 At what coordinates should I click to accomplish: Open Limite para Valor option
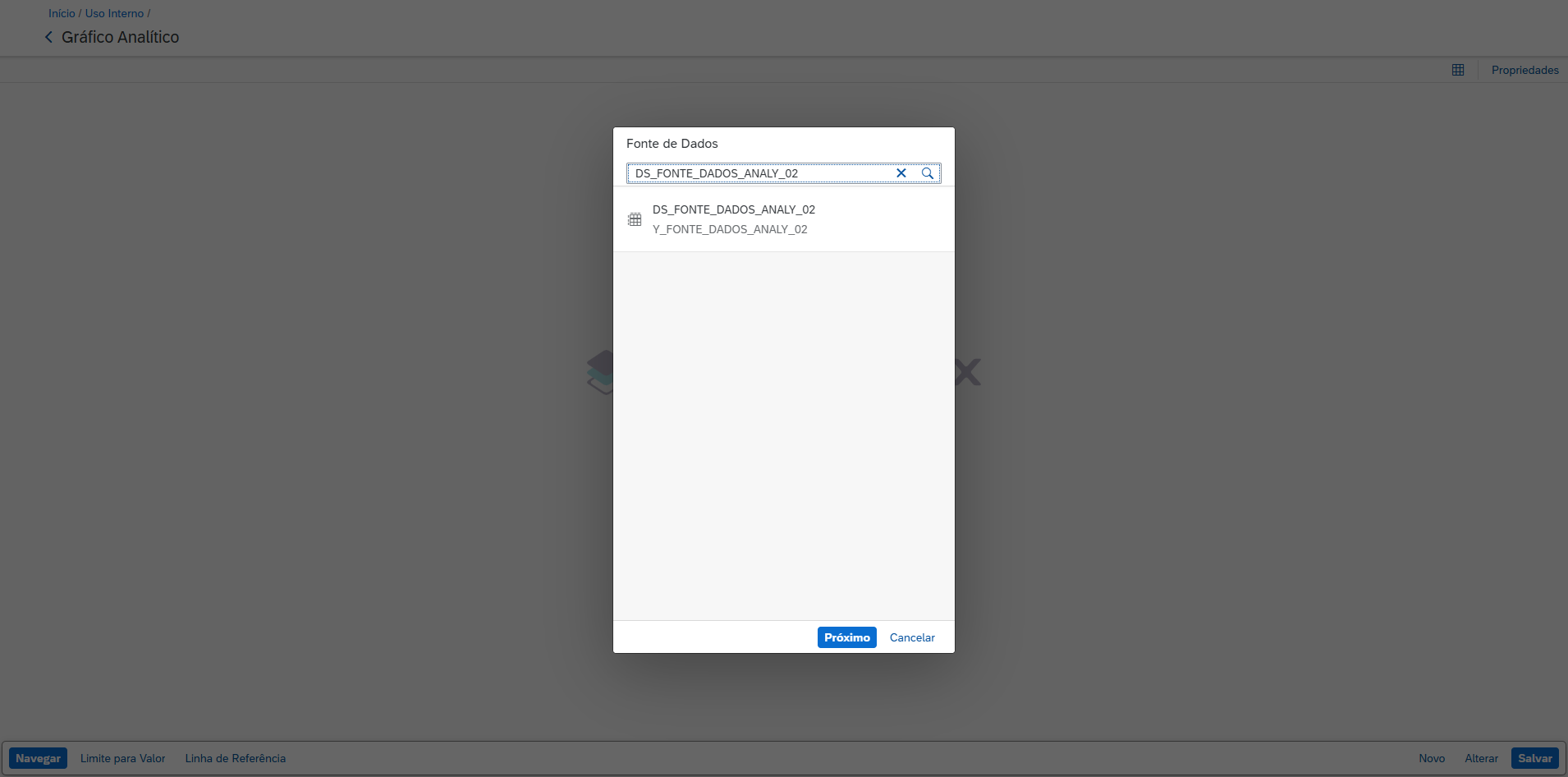pos(123,758)
